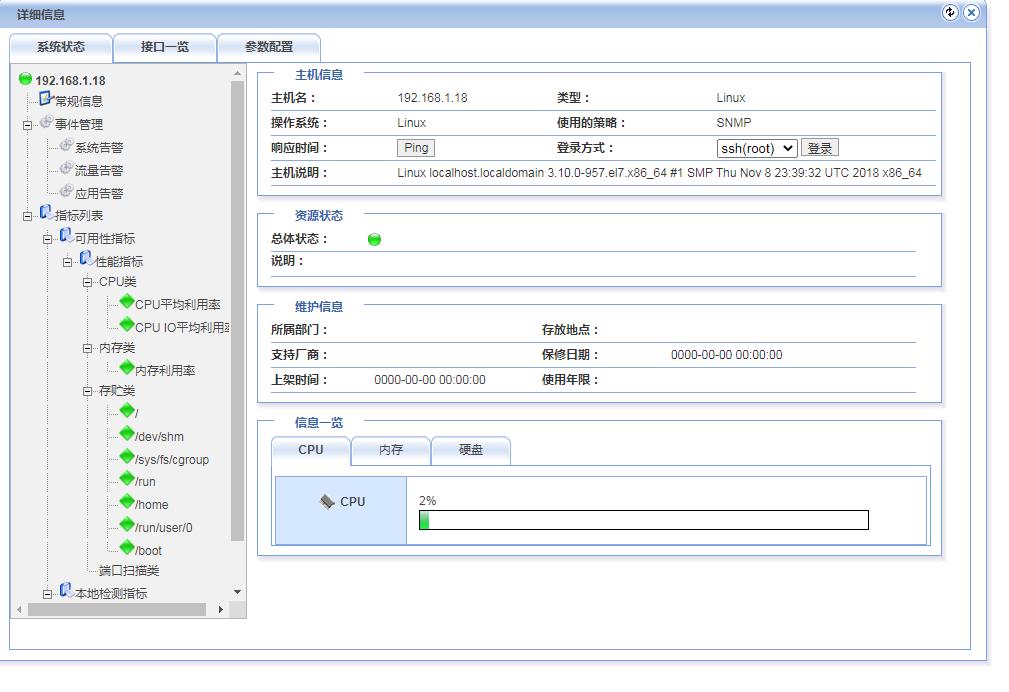Switch to the 接口一览 tab

tap(165, 47)
